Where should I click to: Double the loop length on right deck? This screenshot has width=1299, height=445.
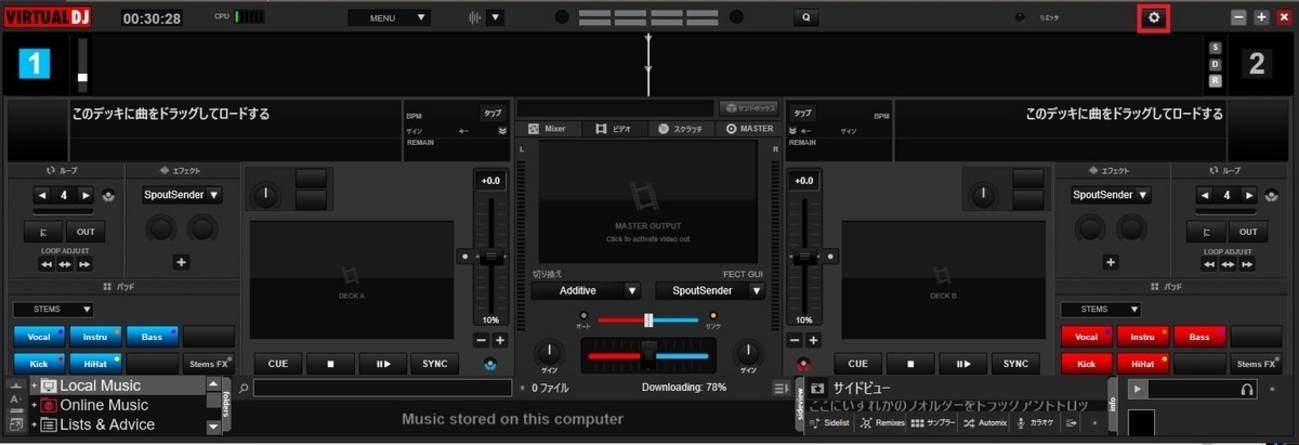click(1250, 195)
